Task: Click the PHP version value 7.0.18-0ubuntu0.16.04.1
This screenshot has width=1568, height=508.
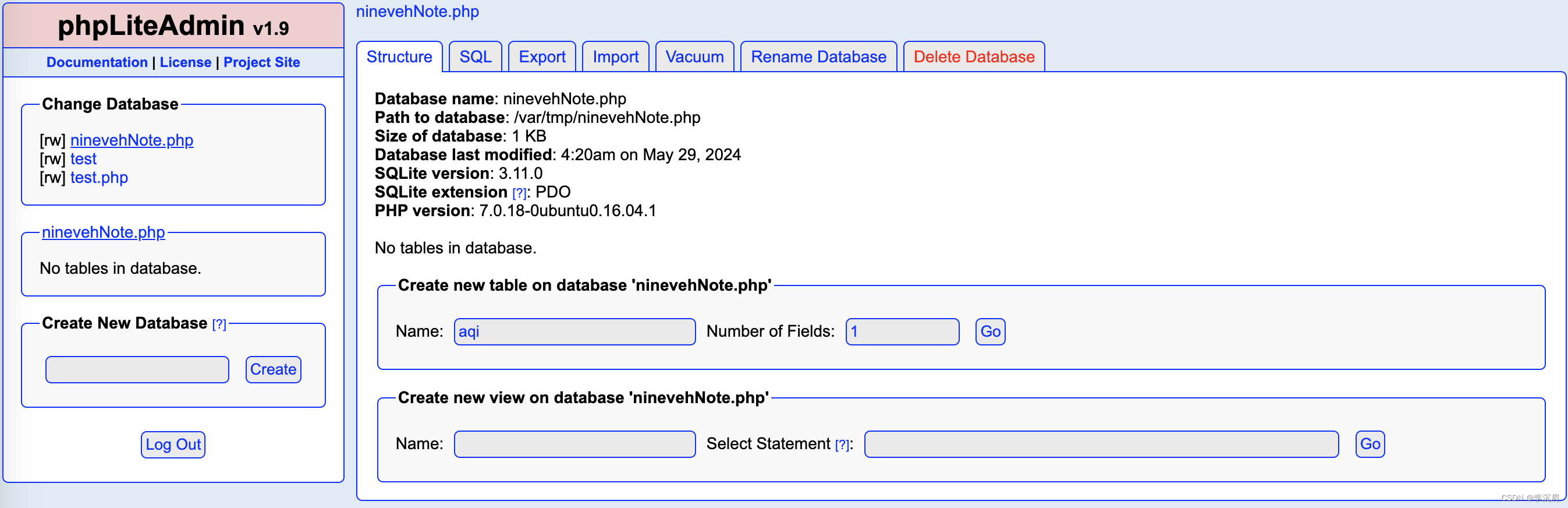Action: tap(568, 211)
